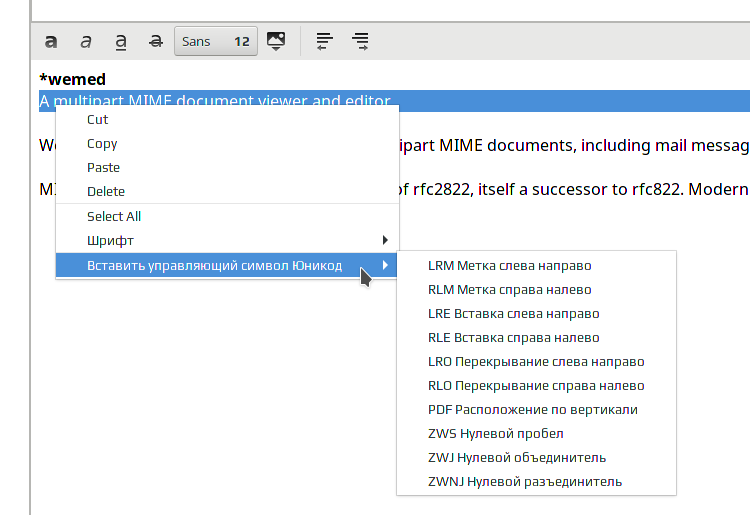The height and width of the screenshot is (515, 750).
Task: Select Вставить управляющий символ Юникод entry
Action: click(227, 265)
